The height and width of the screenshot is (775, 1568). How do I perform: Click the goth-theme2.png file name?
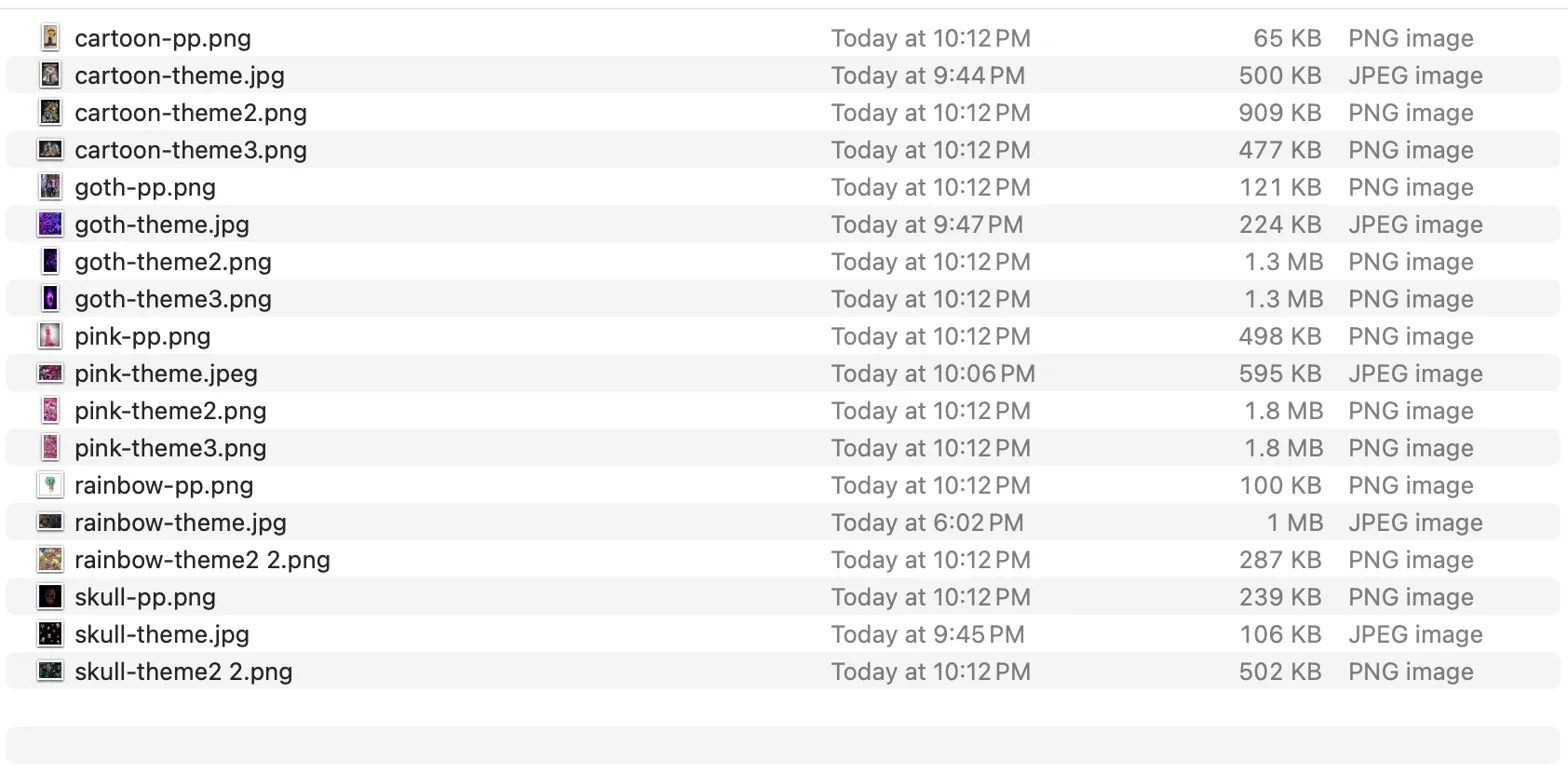173,262
